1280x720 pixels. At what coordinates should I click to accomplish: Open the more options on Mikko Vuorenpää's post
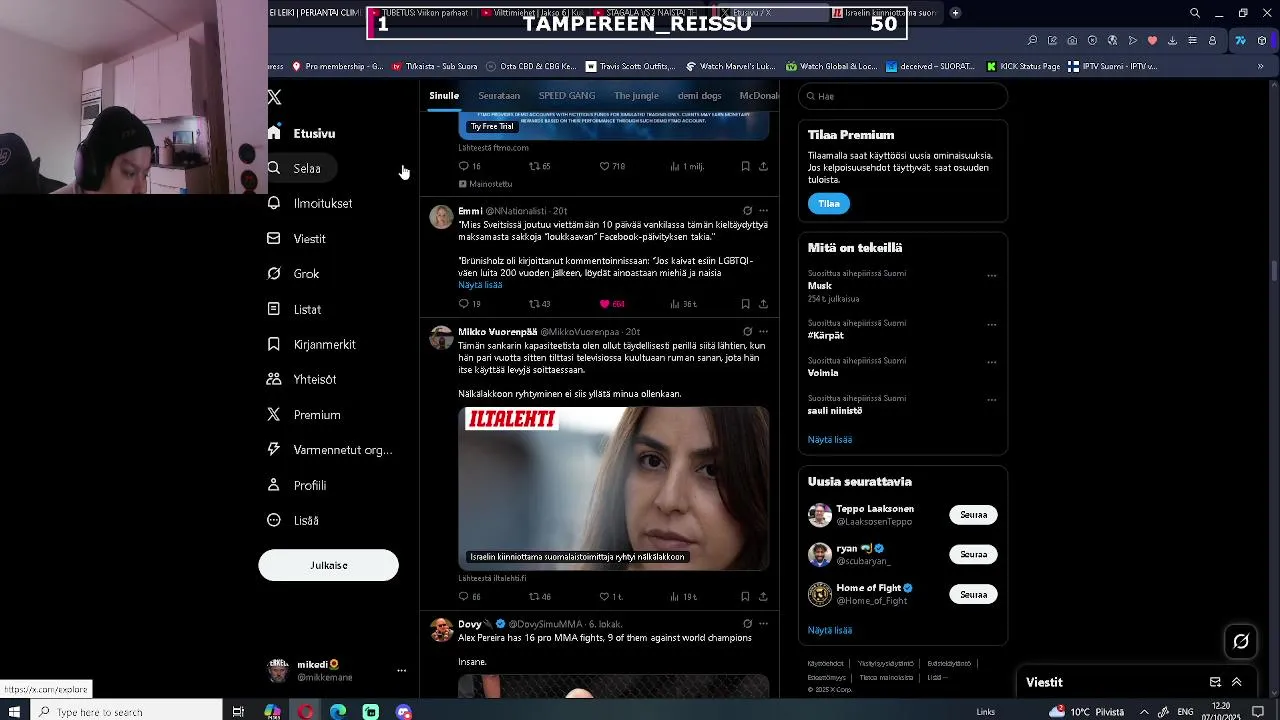coord(763,332)
